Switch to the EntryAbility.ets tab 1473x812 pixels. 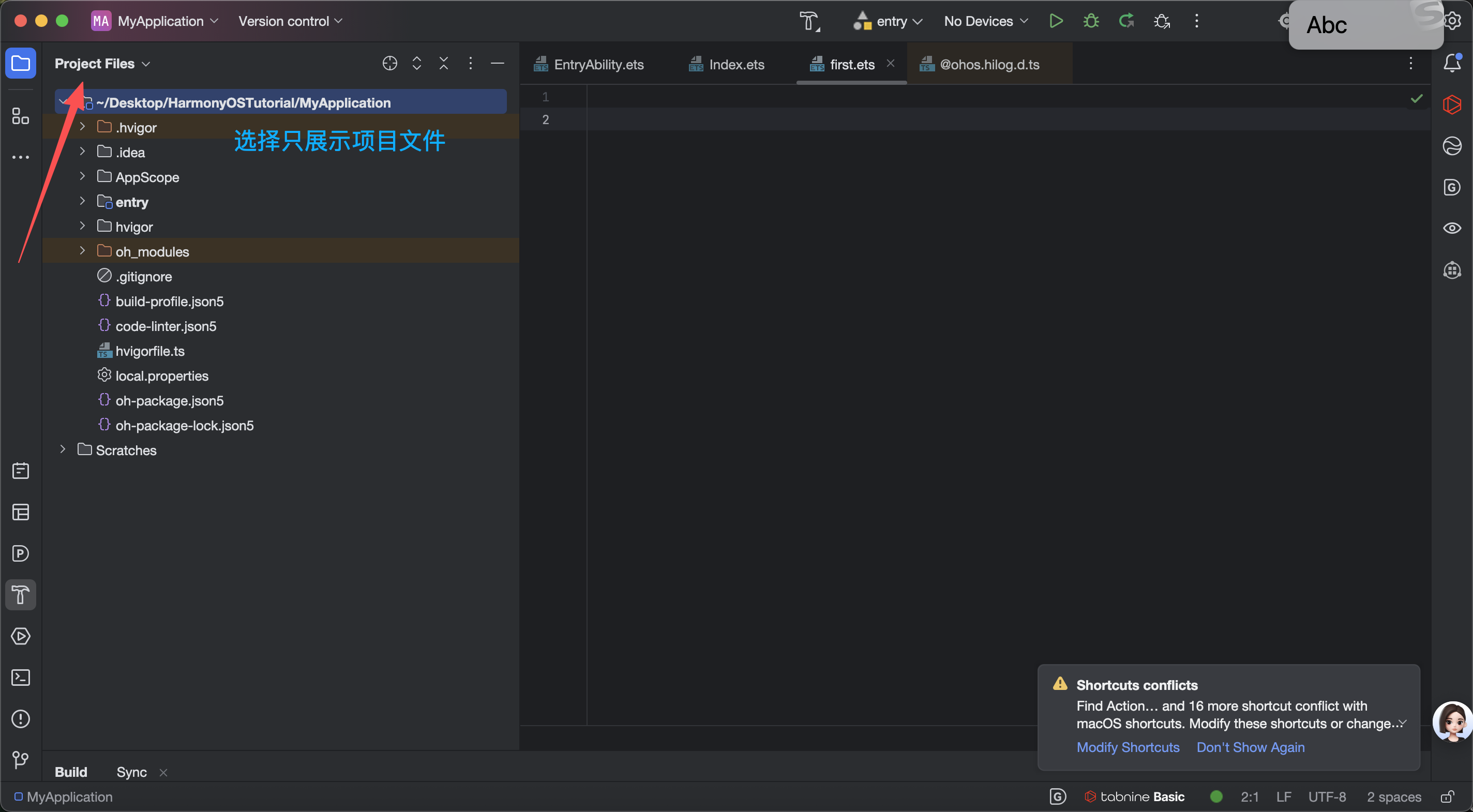click(x=598, y=65)
